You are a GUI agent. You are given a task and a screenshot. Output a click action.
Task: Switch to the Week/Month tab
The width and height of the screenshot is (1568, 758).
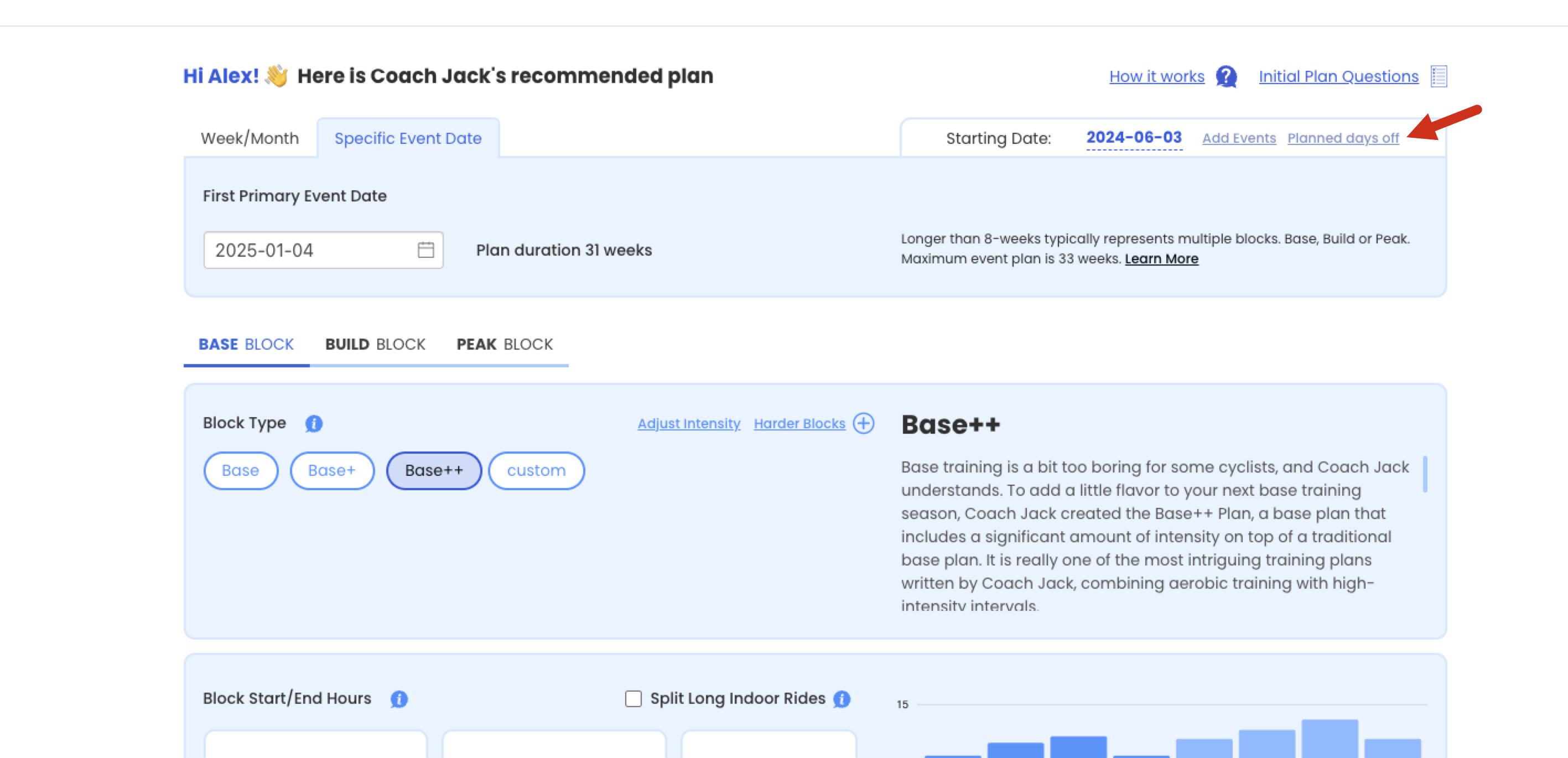(250, 138)
